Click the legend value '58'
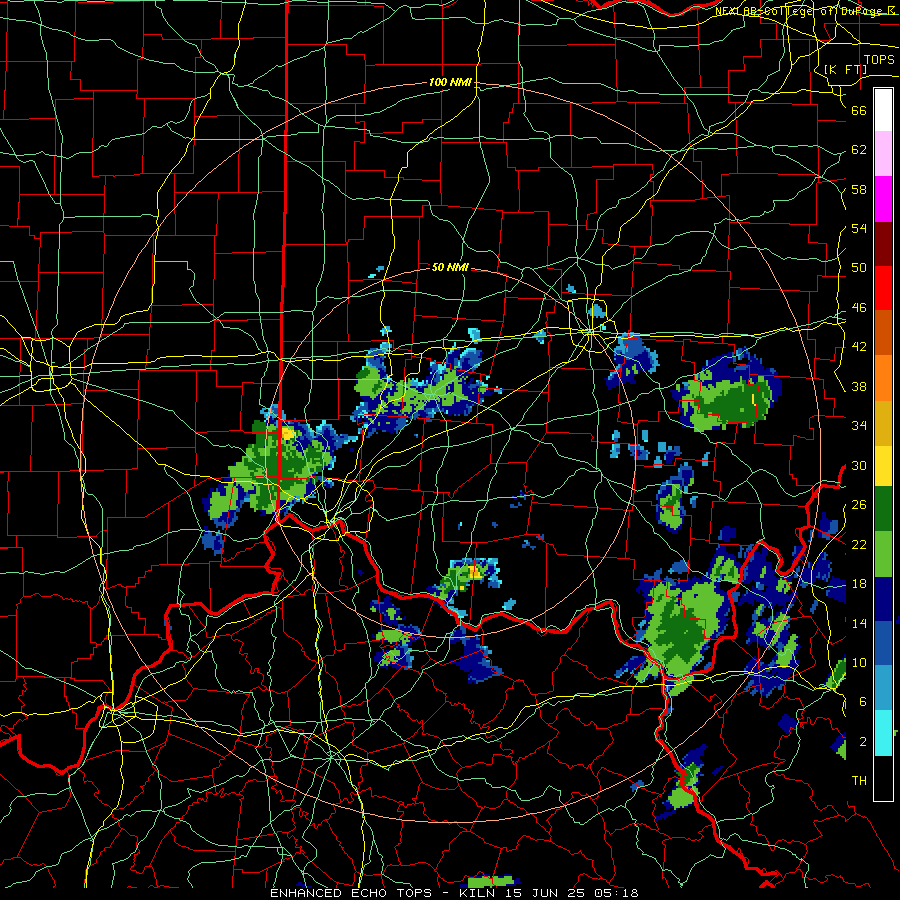Viewport: 900px width, 900px height. click(859, 189)
